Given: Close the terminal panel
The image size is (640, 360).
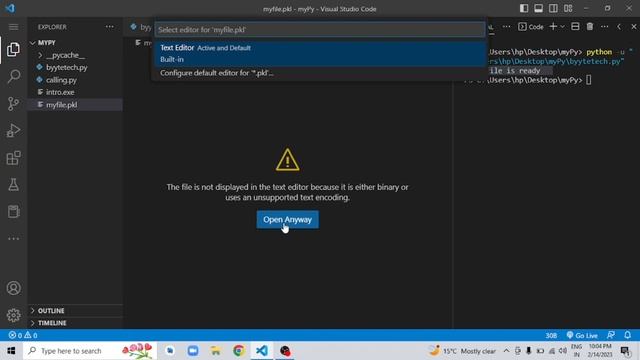Looking at the screenshot, I should pyautogui.click(x=633, y=27).
